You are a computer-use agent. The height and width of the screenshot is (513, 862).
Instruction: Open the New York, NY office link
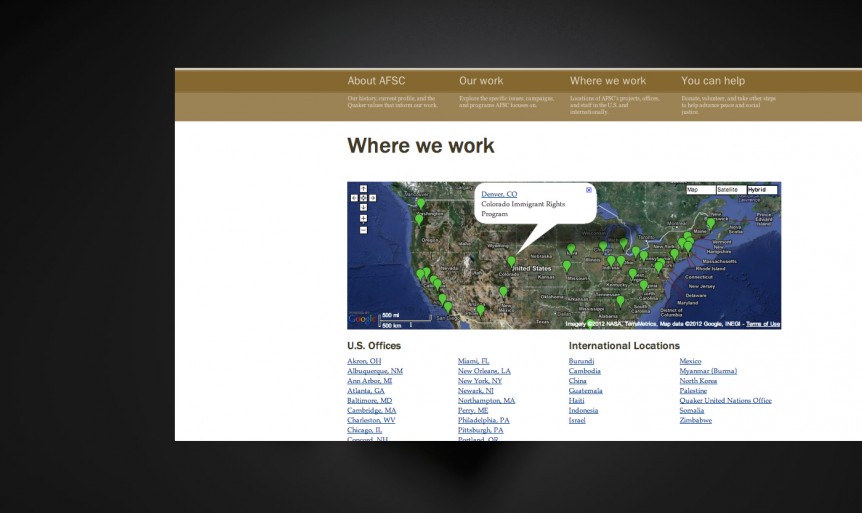click(480, 381)
